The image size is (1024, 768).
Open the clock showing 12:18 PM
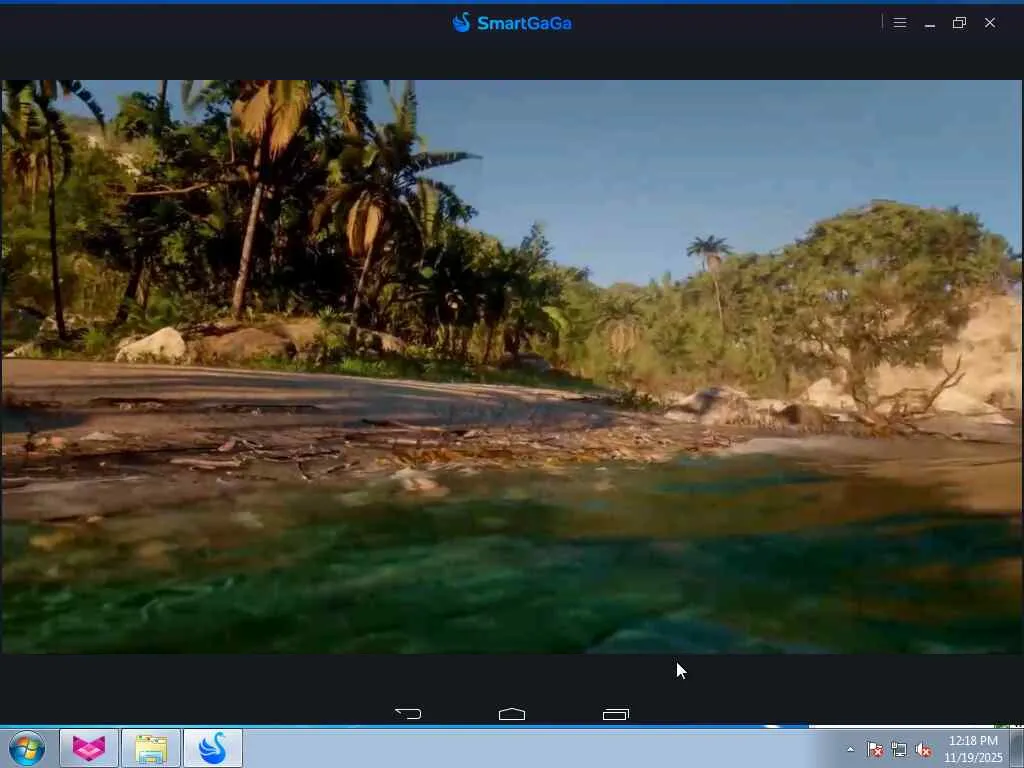point(973,749)
